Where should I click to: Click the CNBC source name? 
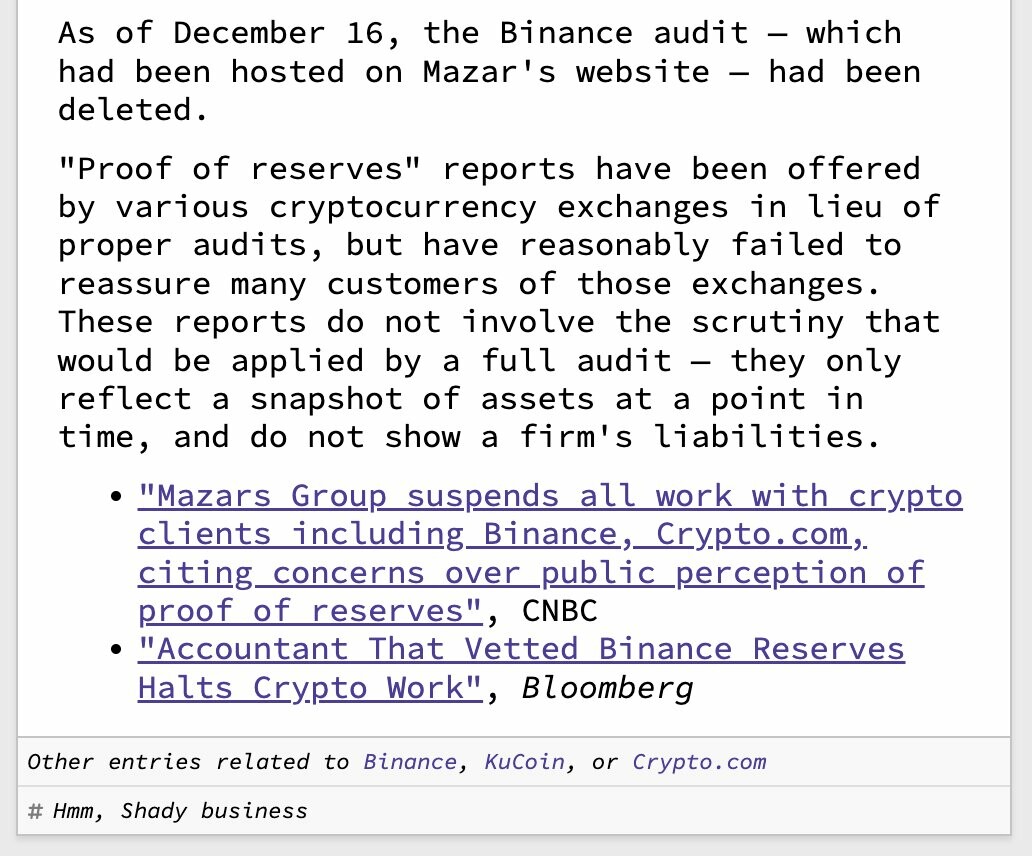point(559,611)
